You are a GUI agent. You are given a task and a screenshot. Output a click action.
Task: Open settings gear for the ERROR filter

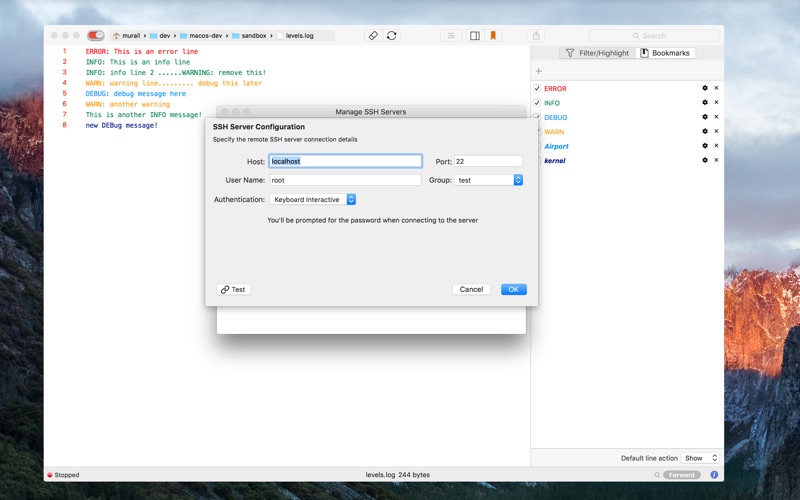click(x=704, y=88)
